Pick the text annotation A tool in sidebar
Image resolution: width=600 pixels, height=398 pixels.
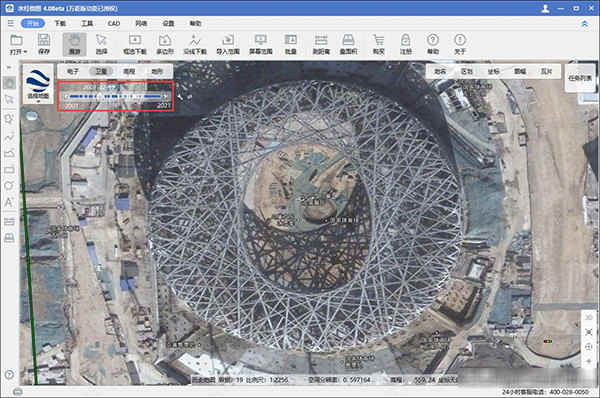coord(9,202)
